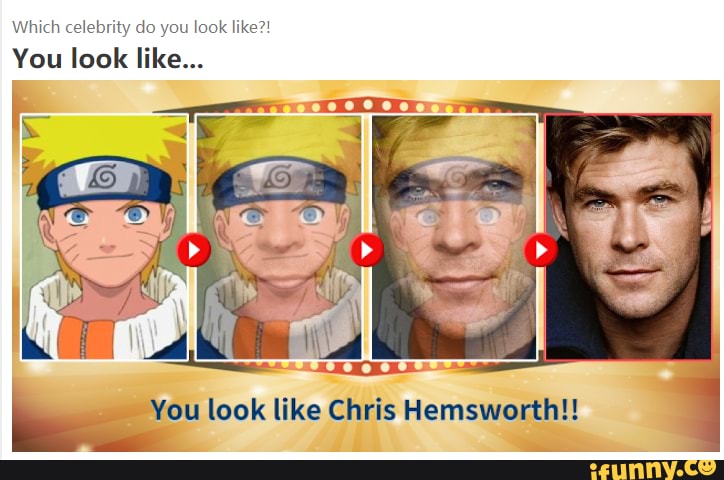Click the smiley face in the iFunny logo
The height and width of the screenshot is (480, 724).
[x=707, y=467]
